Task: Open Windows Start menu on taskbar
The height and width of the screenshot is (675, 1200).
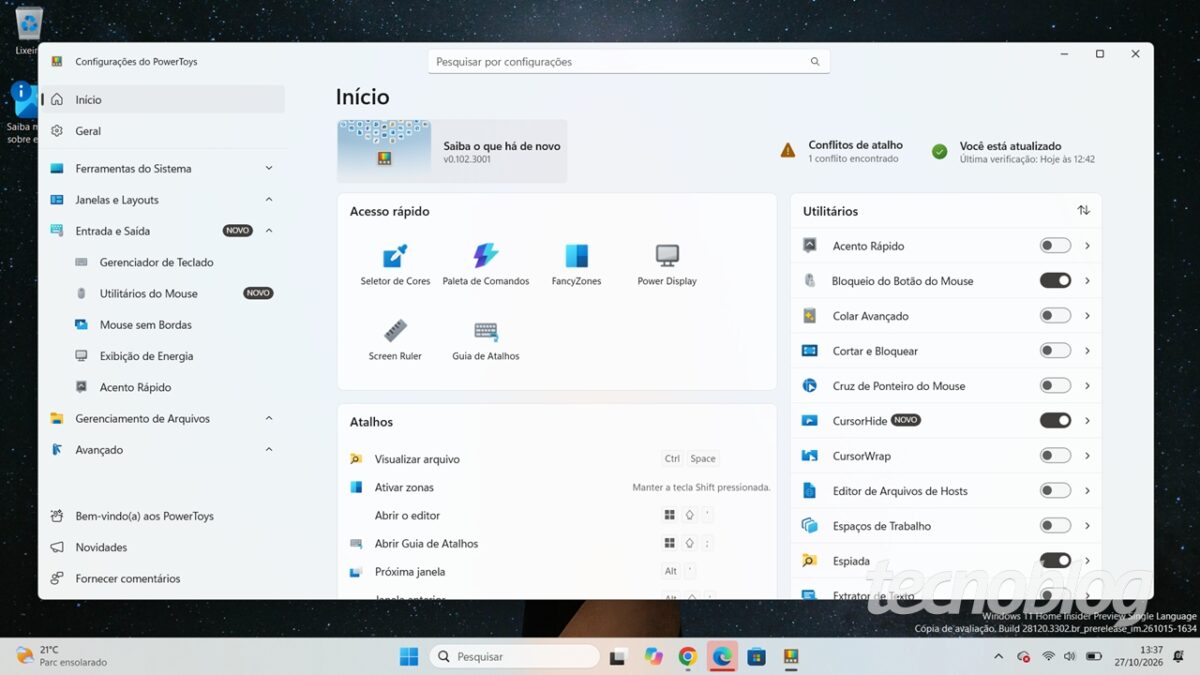Action: pos(409,656)
